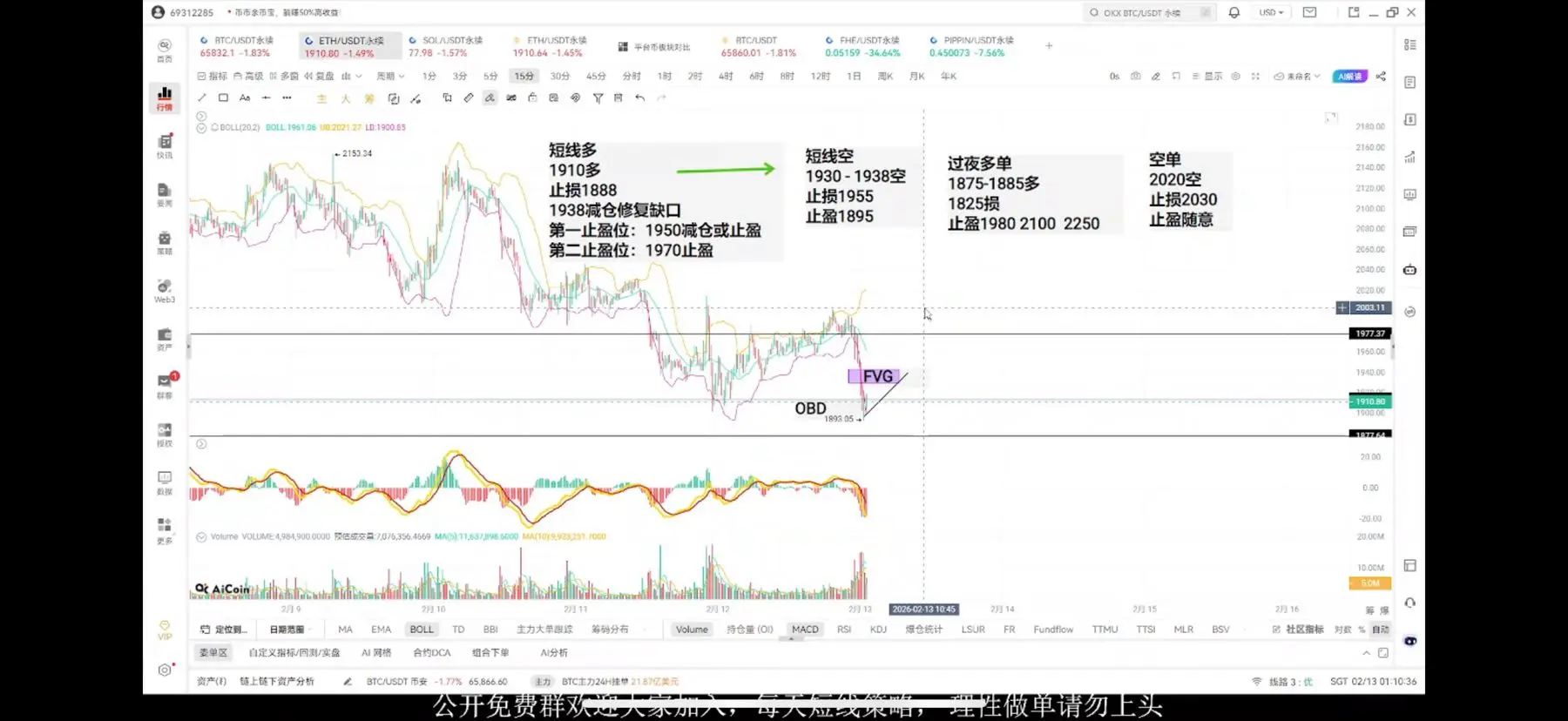Click the screenshot camera icon in chart toolbar
Screen dimensions: 1568x721
click(1136, 77)
